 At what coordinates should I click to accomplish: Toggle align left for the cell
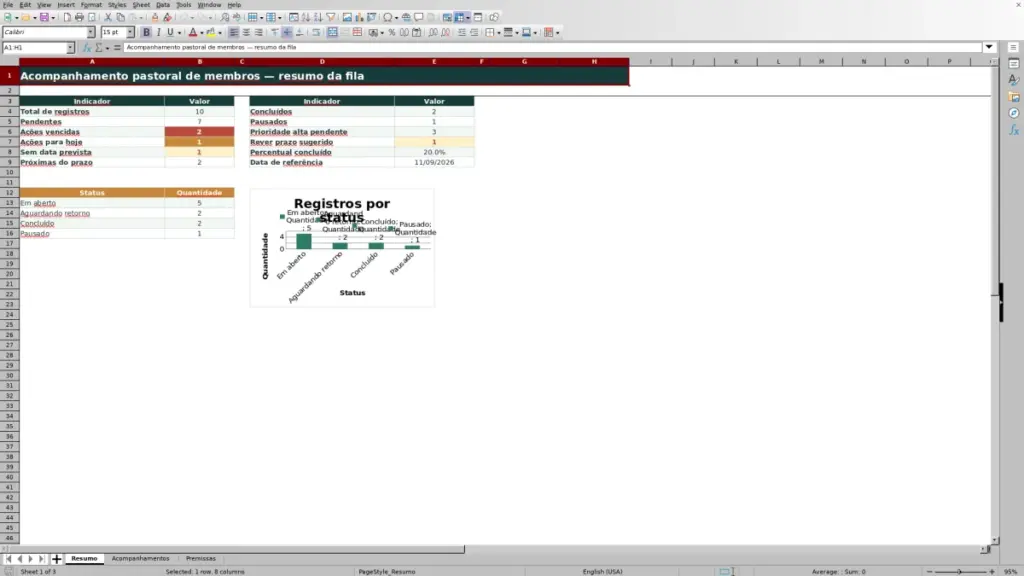pos(234,33)
